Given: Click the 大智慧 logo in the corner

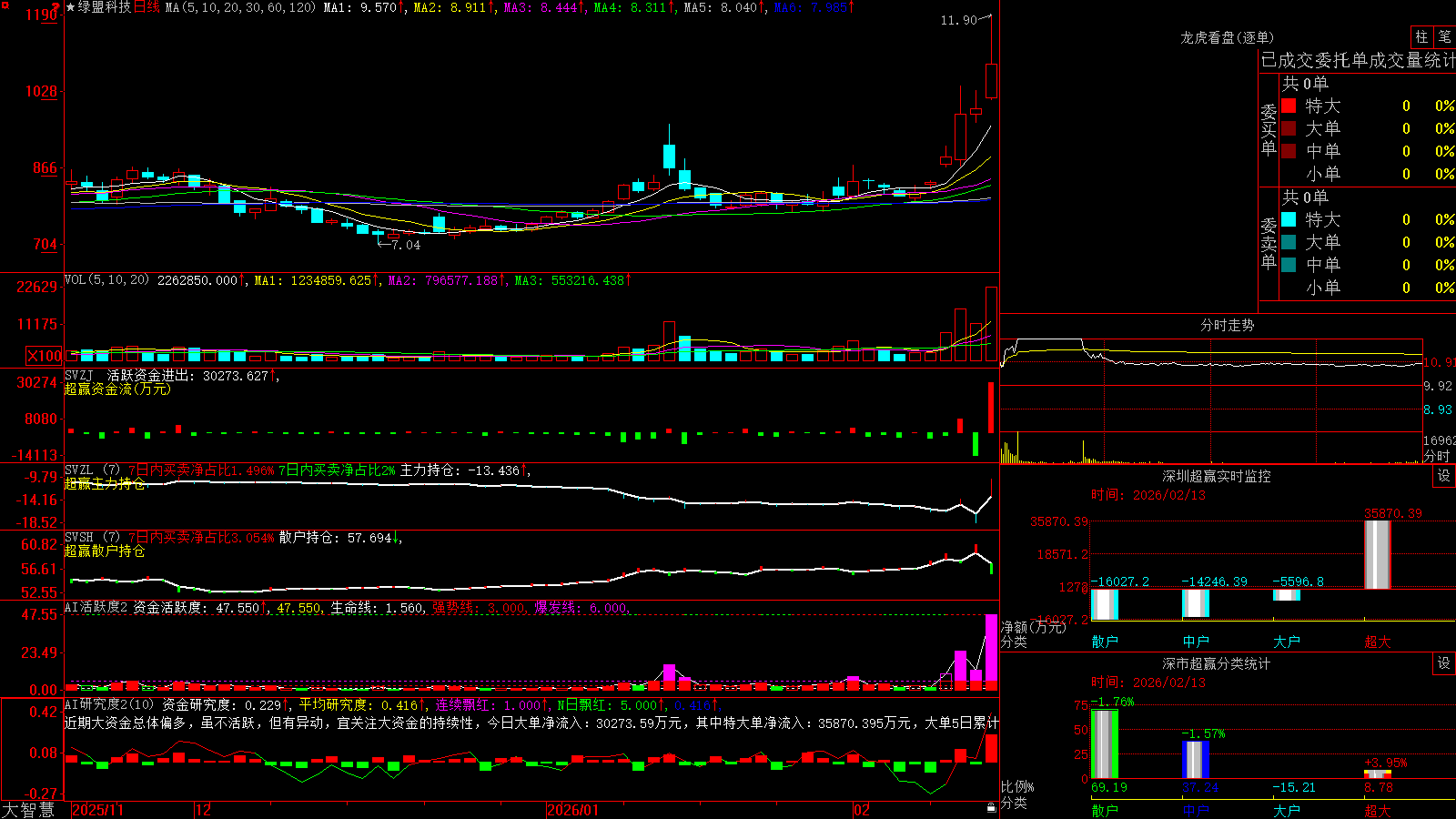Looking at the screenshot, I should 27,809.
